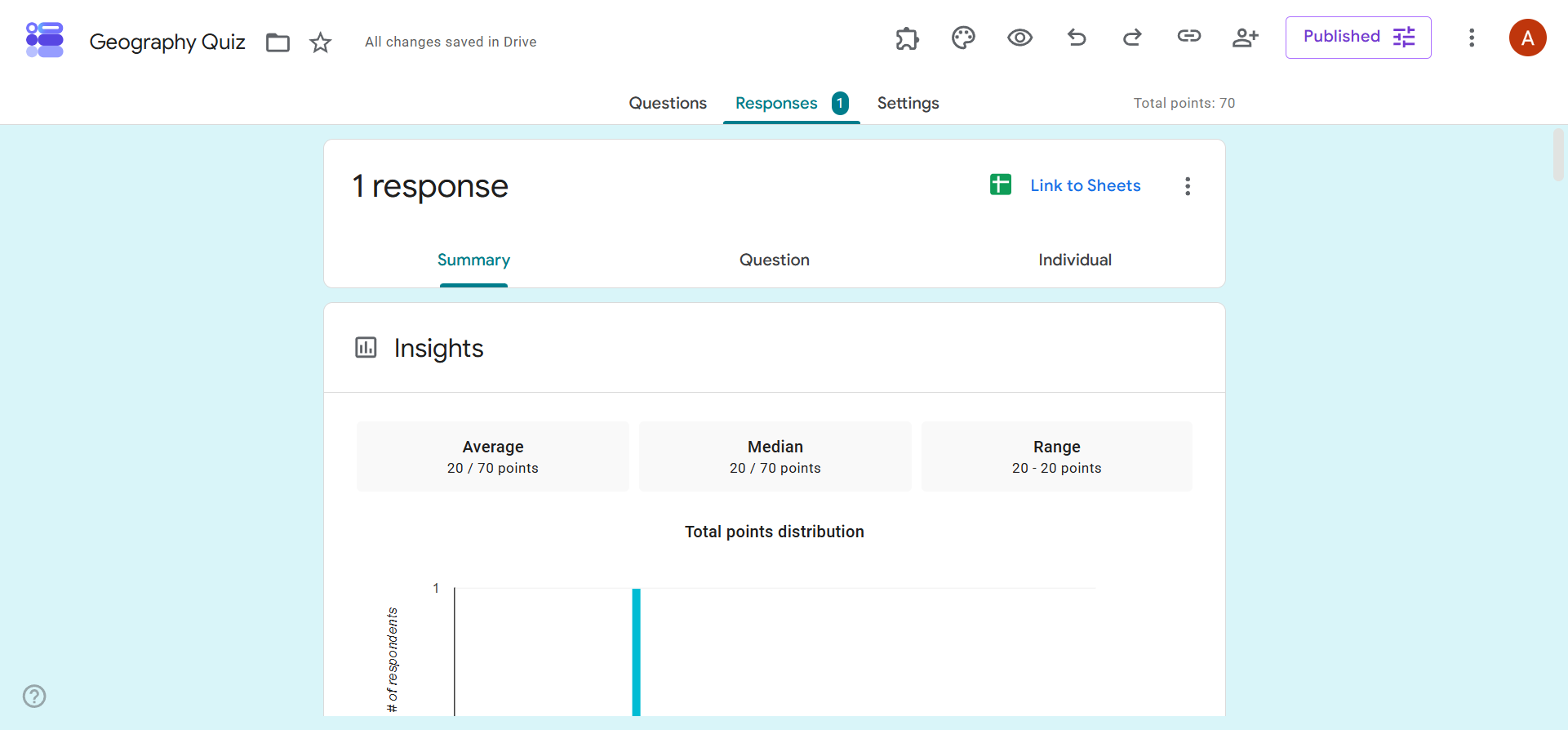Click Link to Sheets
The image size is (1568, 730).
(x=1065, y=185)
